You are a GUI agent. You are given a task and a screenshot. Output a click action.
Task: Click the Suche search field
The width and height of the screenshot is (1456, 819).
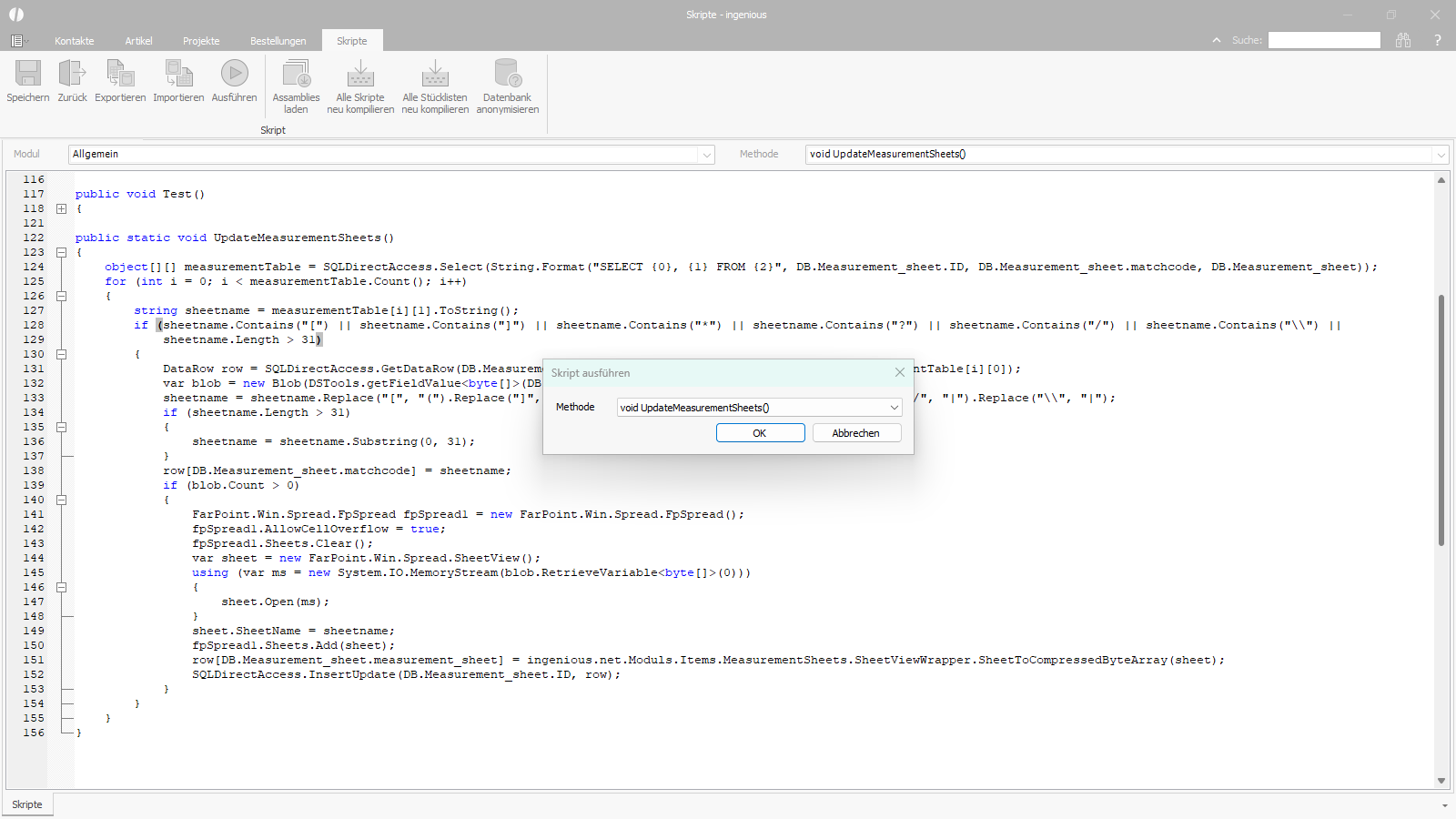(x=1324, y=40)
